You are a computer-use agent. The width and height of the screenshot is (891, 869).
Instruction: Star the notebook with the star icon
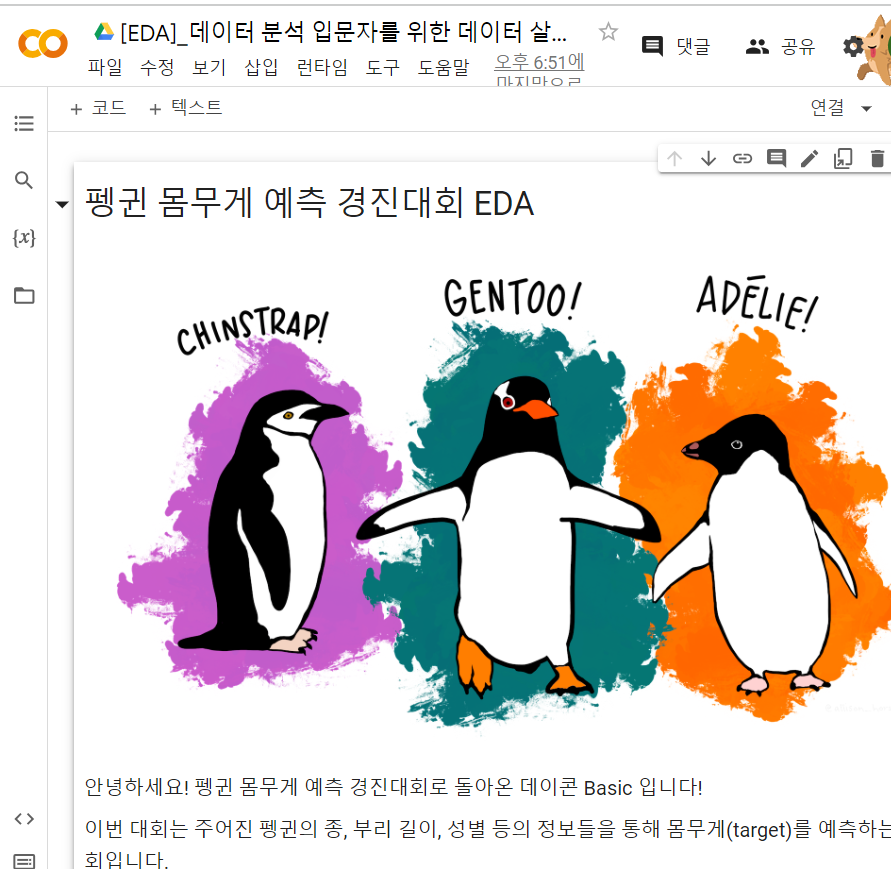click(x=608, y=31)
